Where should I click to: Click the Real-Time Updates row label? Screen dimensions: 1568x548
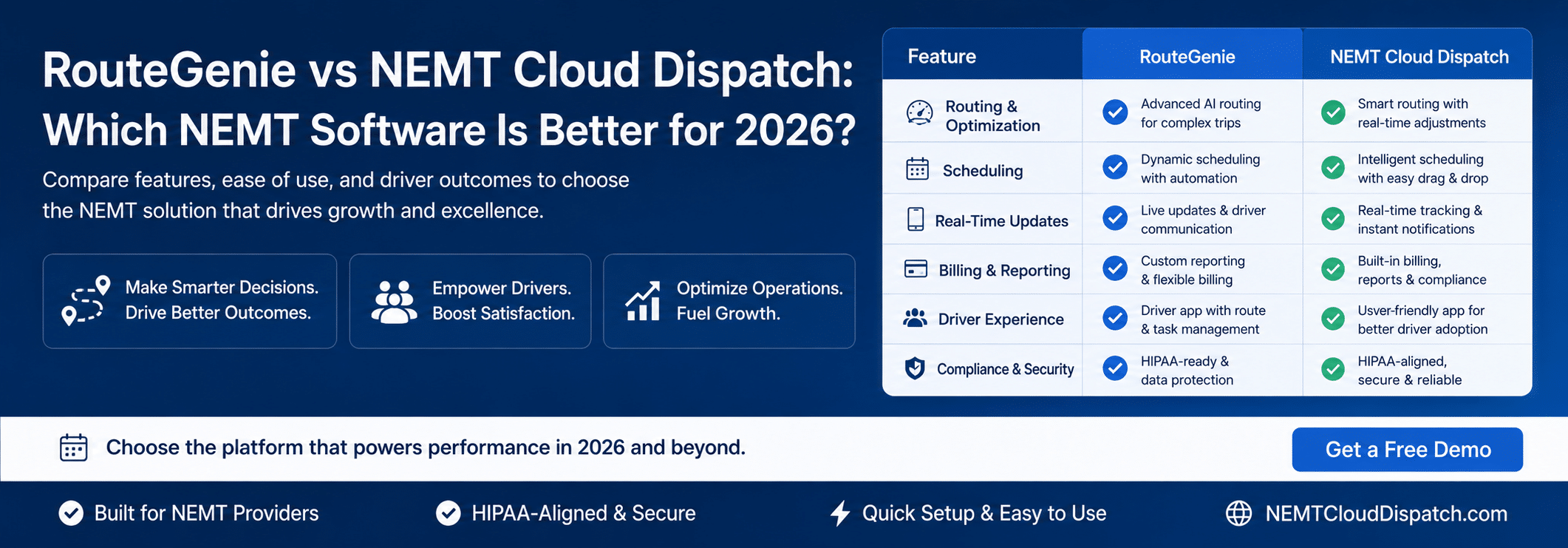(1001, 220)
